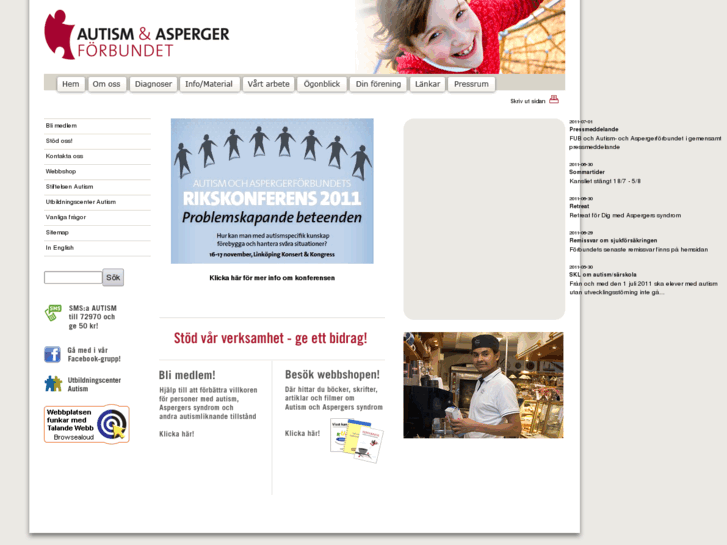Open the SKL om autism/särskola news item

tap(603, 275)
